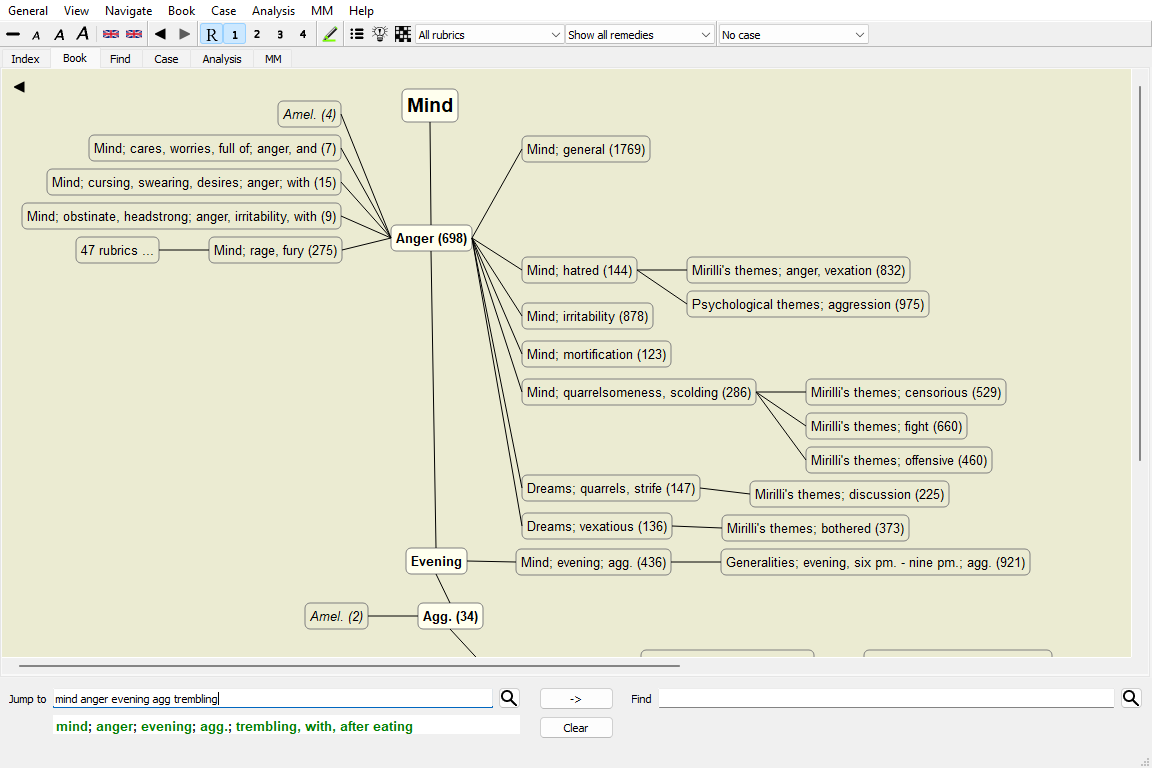The height and width of the screenshot is (768, 1152).
Task: Switch to the Index tab
Action: point(26,59)
